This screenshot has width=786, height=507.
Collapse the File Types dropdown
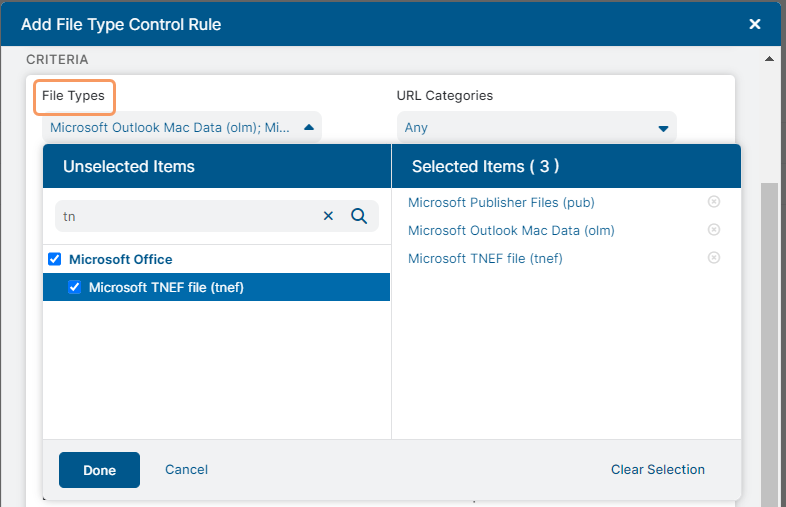(309, 127)
